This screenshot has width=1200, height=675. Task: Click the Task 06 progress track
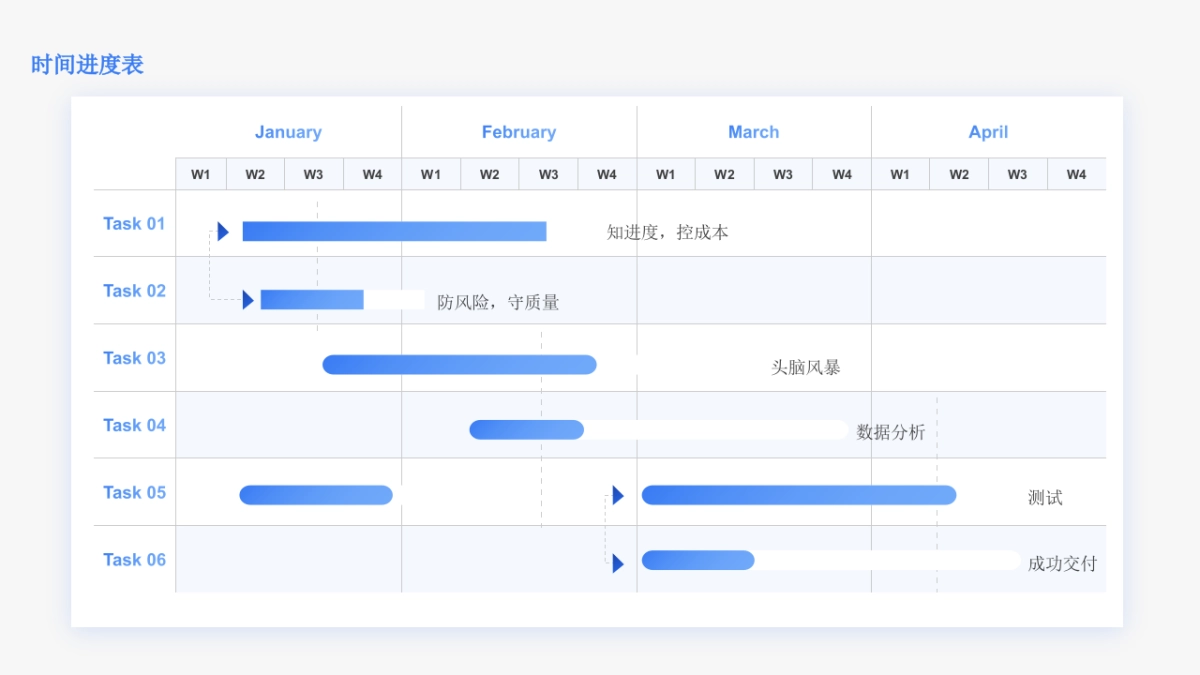tap(880, 561)
